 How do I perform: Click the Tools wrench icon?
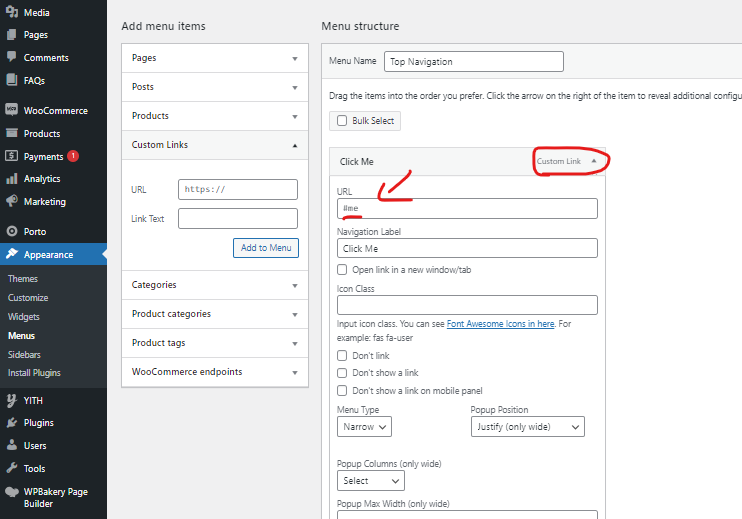click(x=12, y=468)
